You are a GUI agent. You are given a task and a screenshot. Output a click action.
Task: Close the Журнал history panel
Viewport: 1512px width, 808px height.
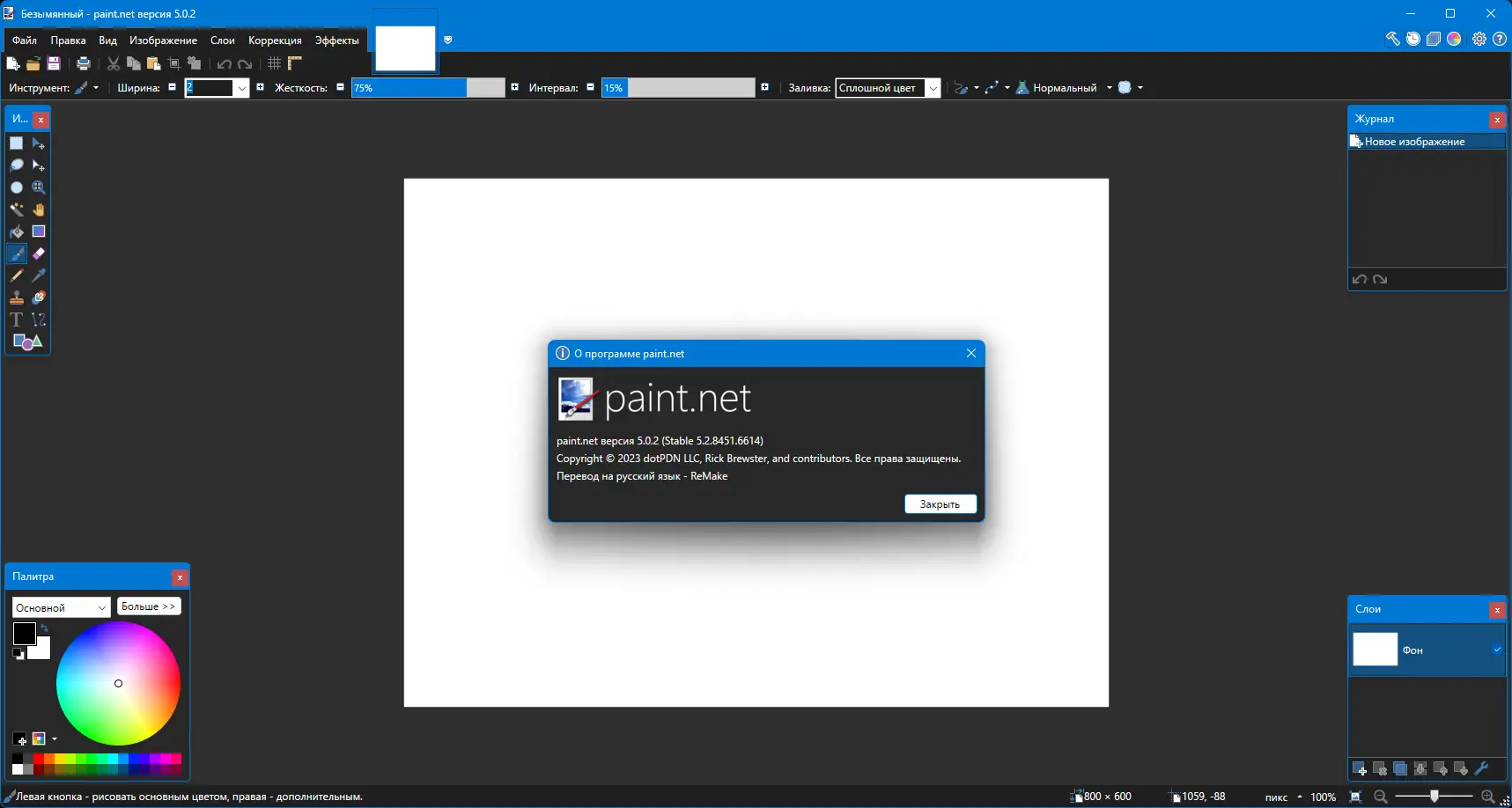[1497, 120]
